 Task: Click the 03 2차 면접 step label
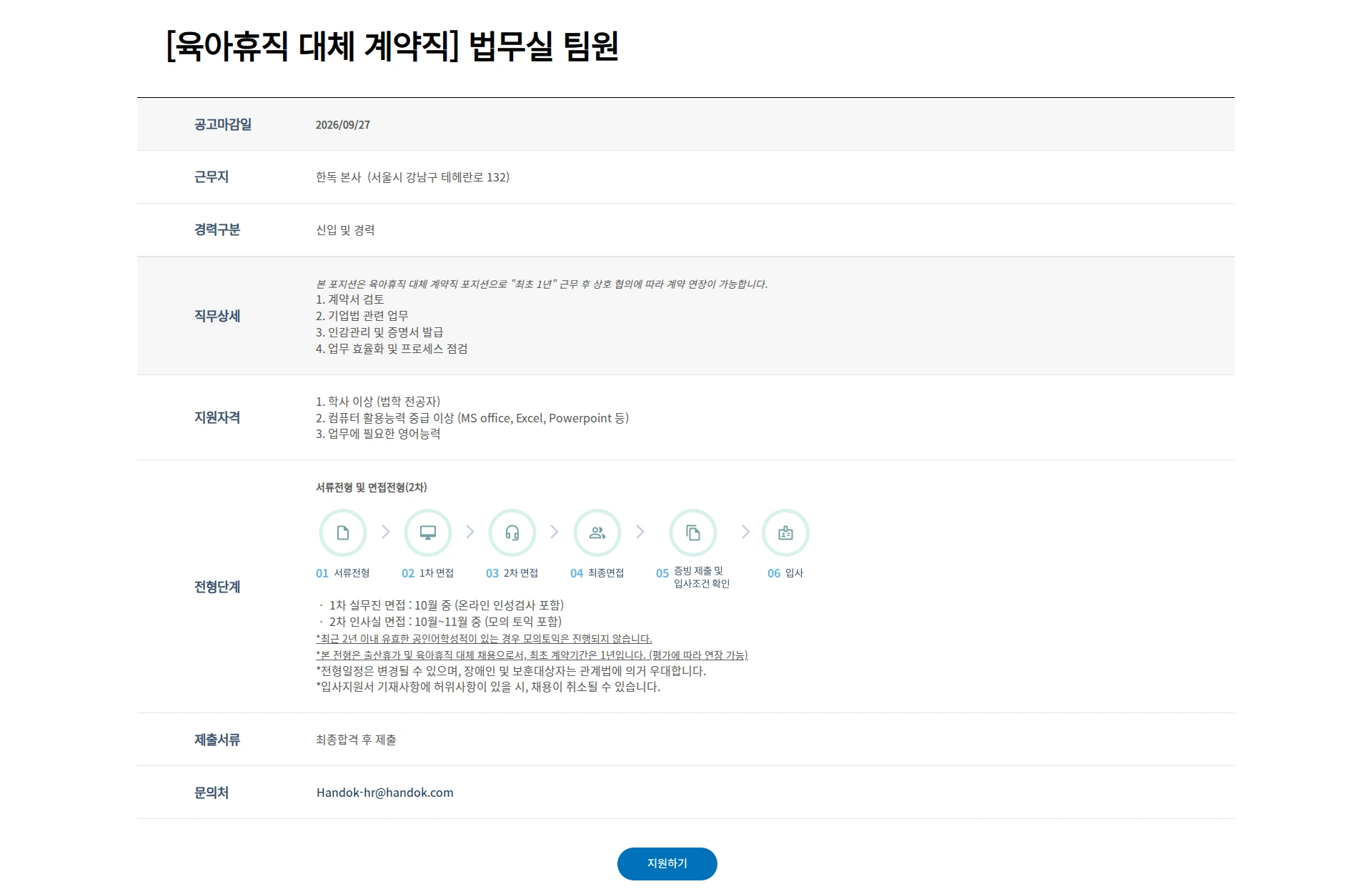pos(512,573)
